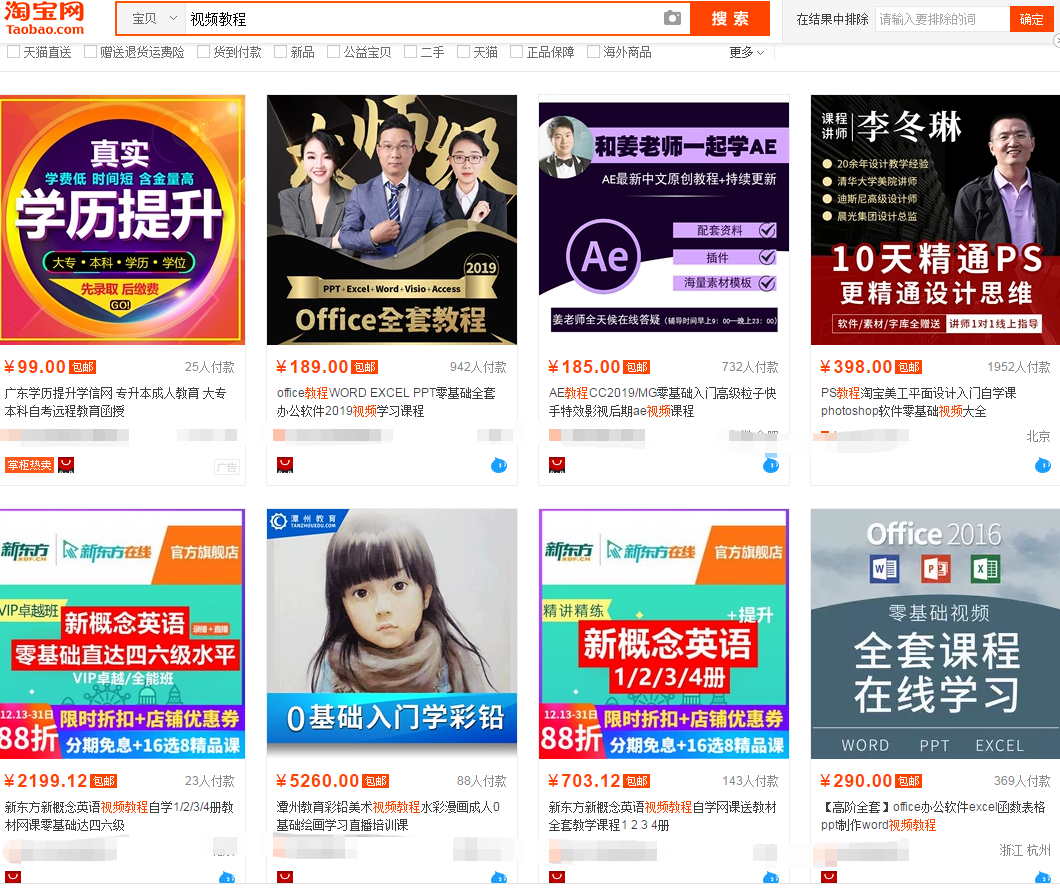Click the 浙江 杭州 seller location
Screen dimensions: 1060x890
(1026, 850)
